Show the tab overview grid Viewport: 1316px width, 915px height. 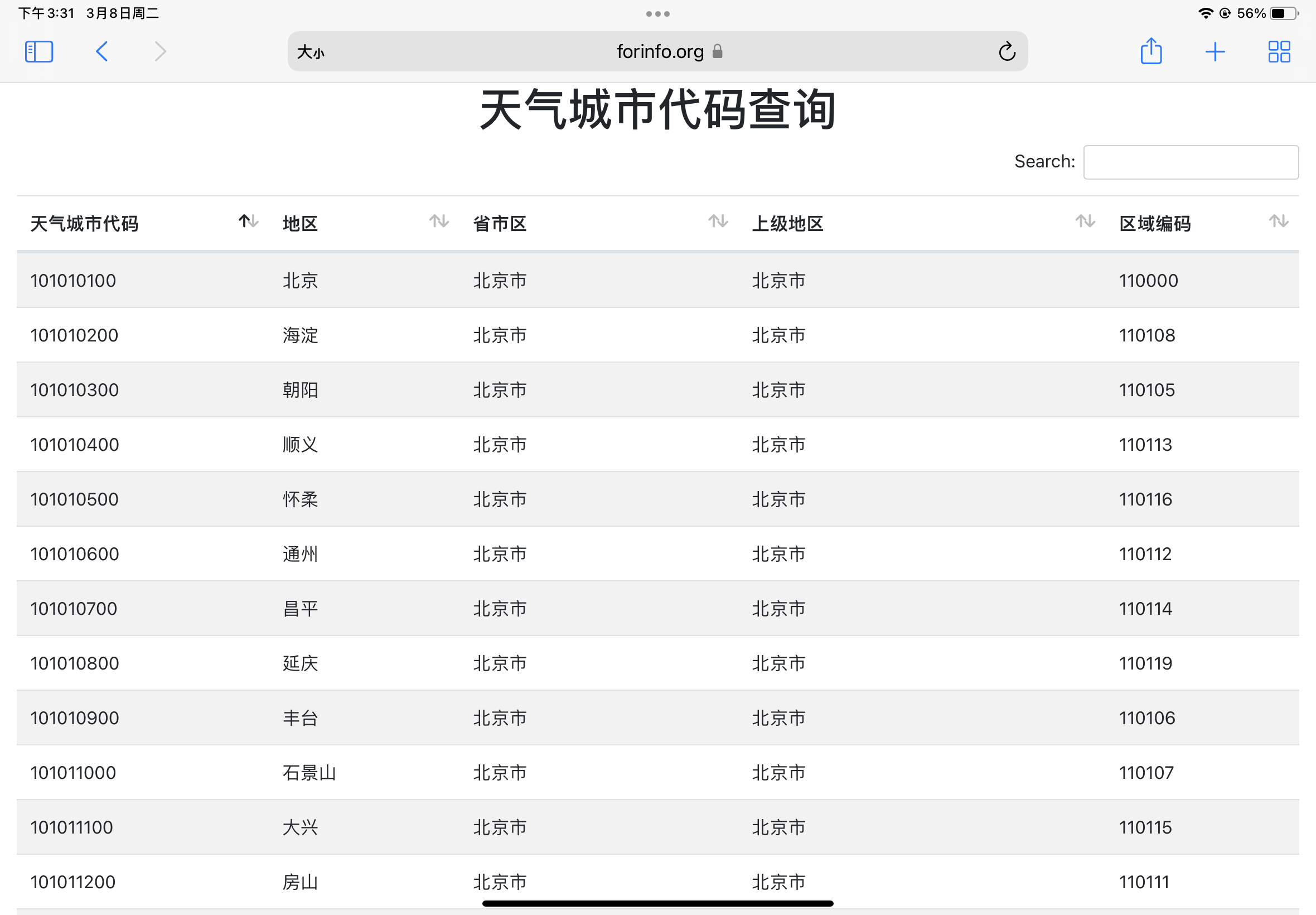click(1279, 51)
